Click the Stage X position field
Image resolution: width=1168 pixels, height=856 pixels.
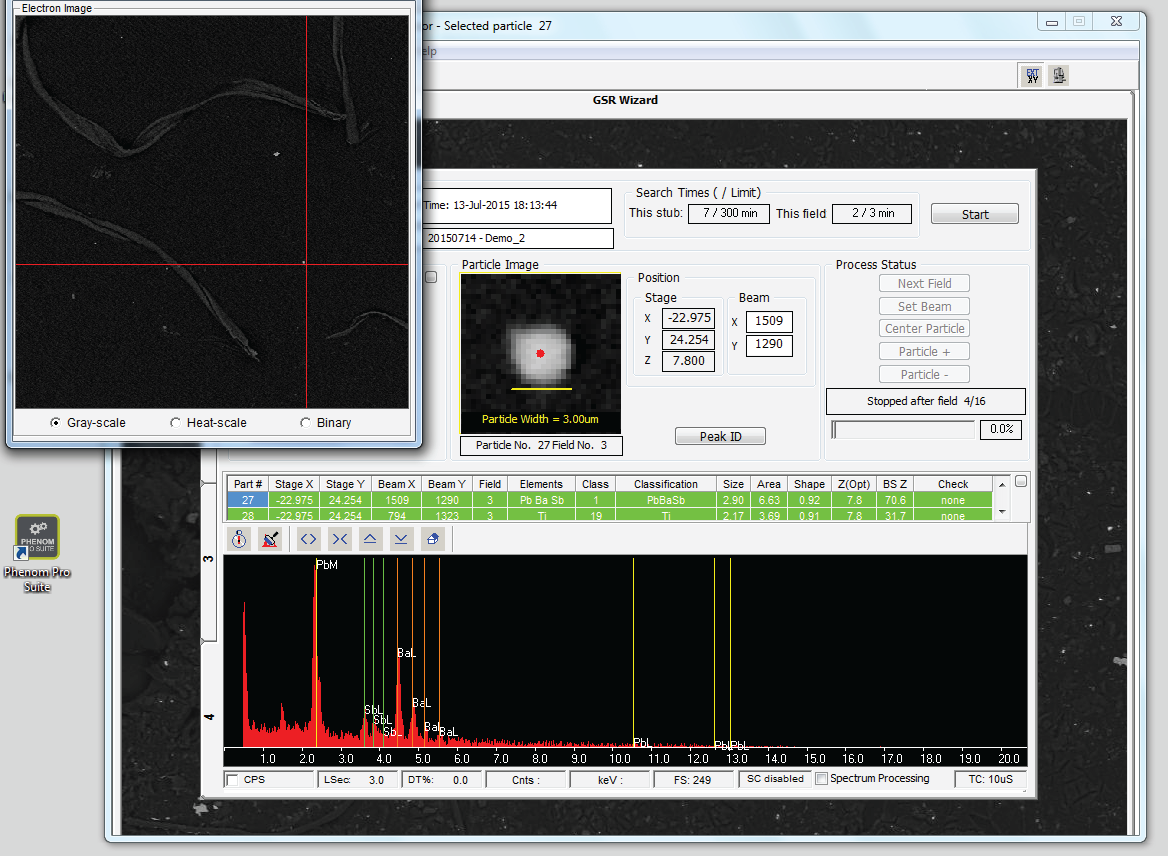pos(688,319)
